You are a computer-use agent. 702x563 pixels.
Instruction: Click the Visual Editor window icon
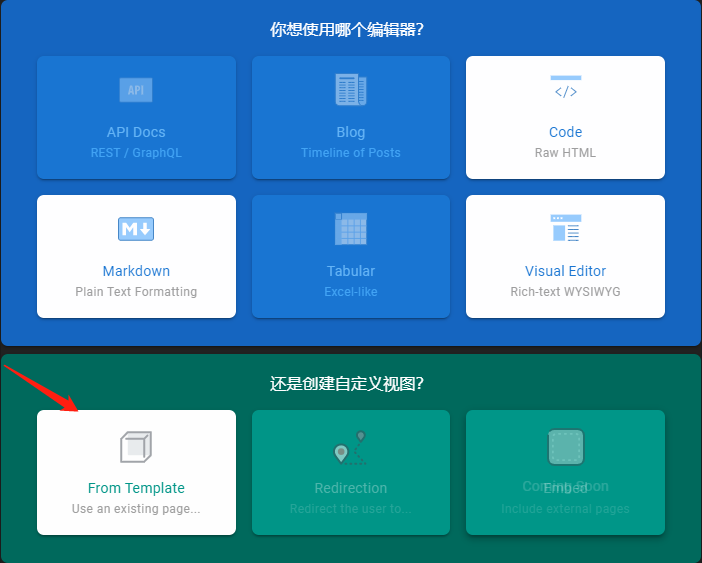tap(565, 229)
